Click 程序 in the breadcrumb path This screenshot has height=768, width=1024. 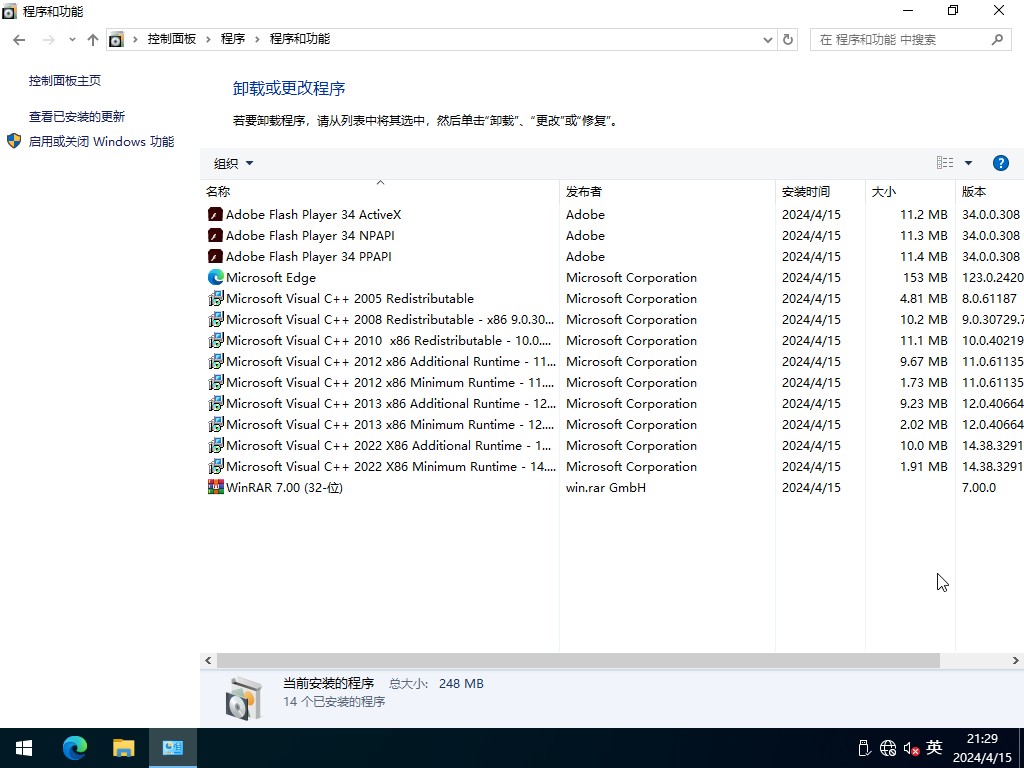[x=233, y=39]
